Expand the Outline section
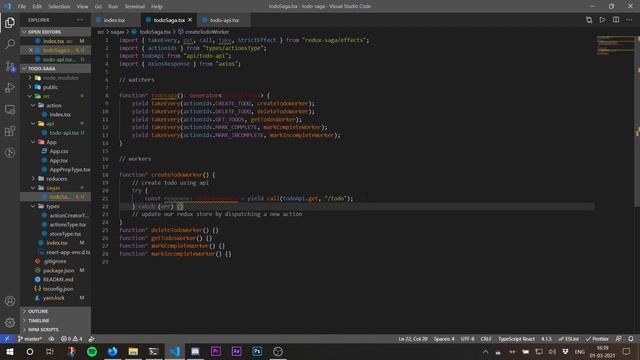 [56, 311]
